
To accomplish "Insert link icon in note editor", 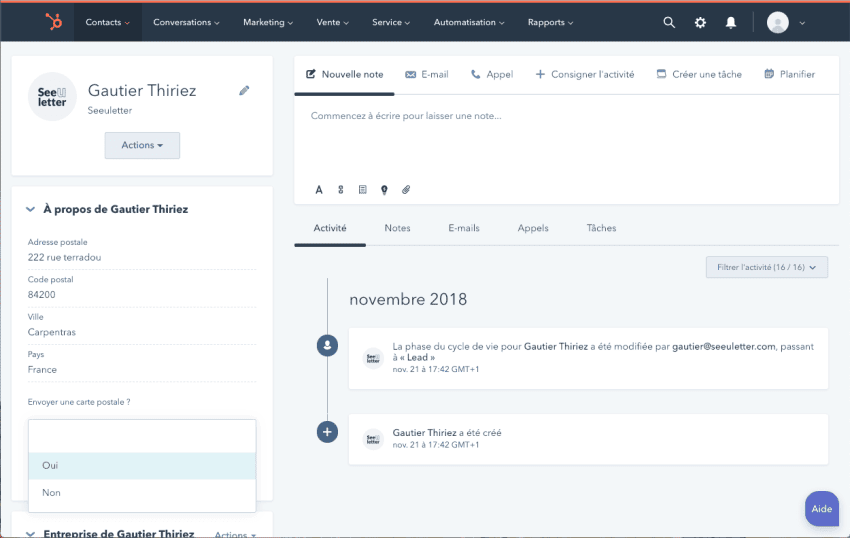I will [340, 190].
